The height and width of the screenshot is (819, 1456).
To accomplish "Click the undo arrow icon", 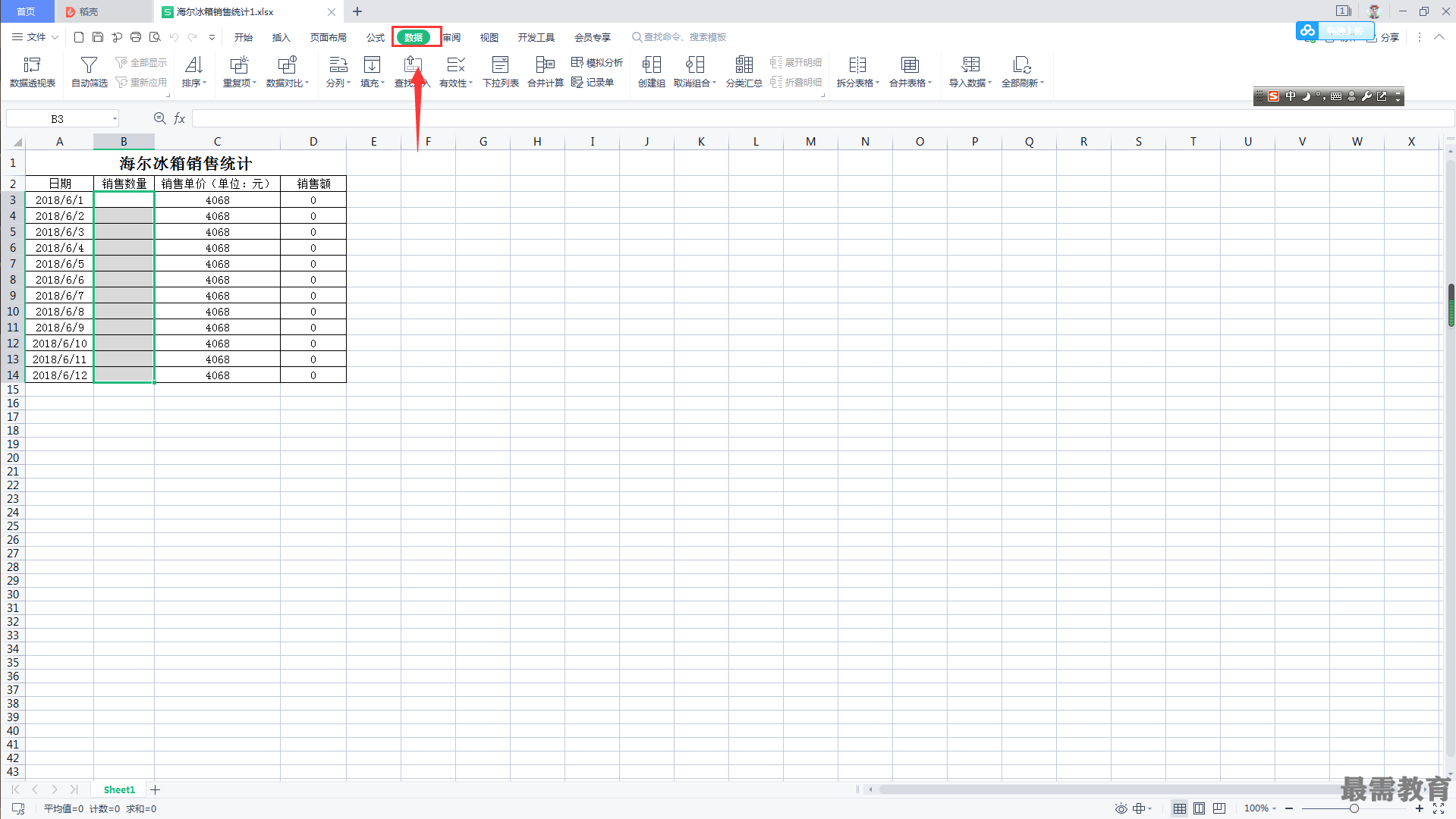I will point(175,36).
